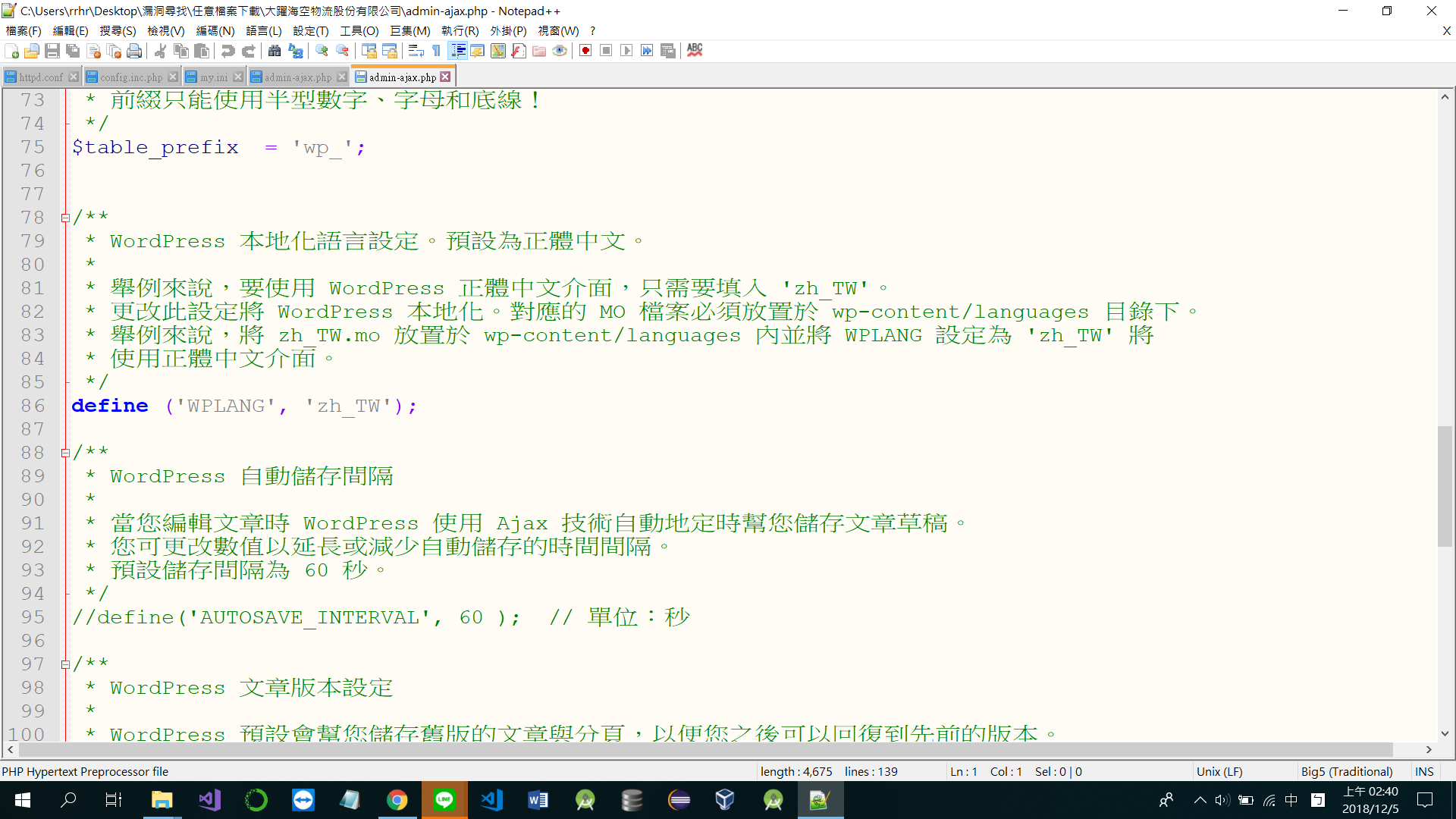The image size is (1456, 819).
Task: Click the Open file folder icon
Action: [x=32, y=51]
